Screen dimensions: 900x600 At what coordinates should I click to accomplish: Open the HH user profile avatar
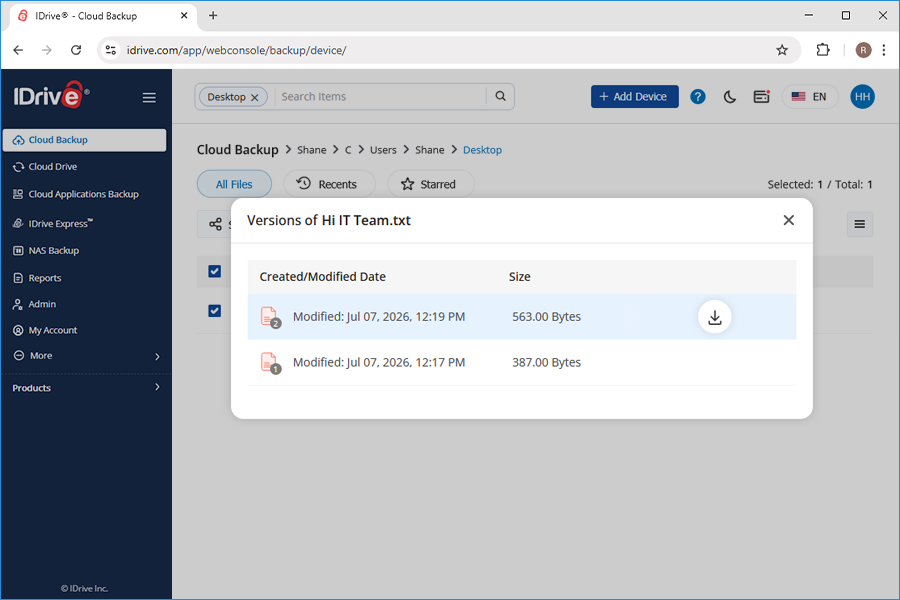tap(862, 96)
